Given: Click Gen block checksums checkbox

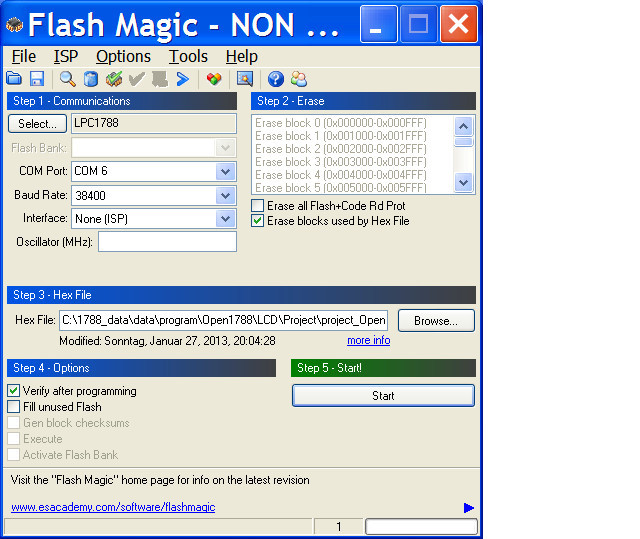Looking at the screenshot, I should point(13,423).
